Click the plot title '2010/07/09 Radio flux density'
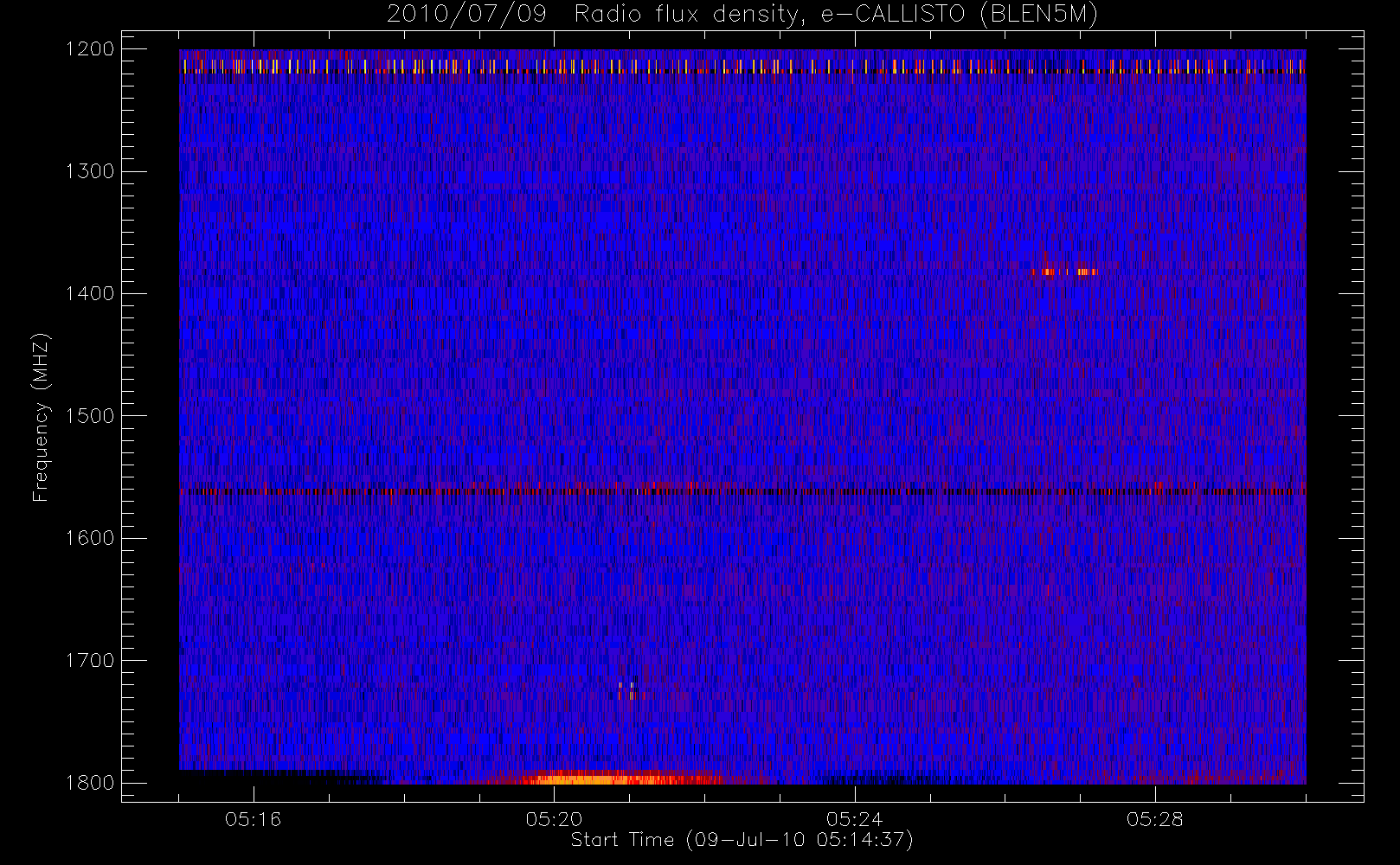The width and height of the screenshot is (1400, 865). pyautogui.click(x=742, y=14)
